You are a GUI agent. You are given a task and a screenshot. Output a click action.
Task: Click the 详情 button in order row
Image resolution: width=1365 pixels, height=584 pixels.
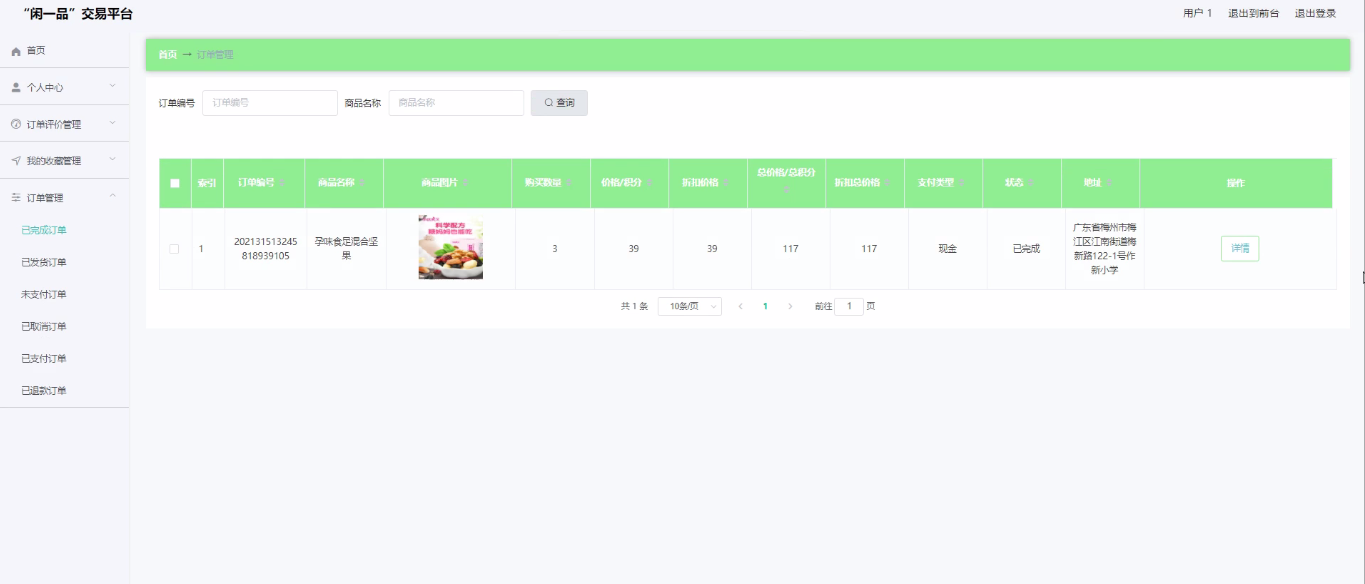[x=1240, y=249]
